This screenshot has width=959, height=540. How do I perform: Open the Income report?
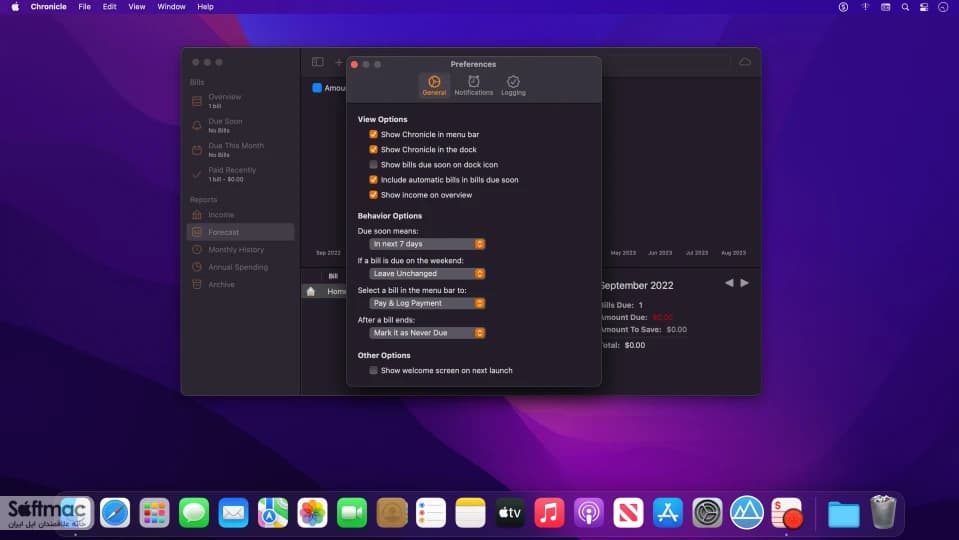coord(240,215)
